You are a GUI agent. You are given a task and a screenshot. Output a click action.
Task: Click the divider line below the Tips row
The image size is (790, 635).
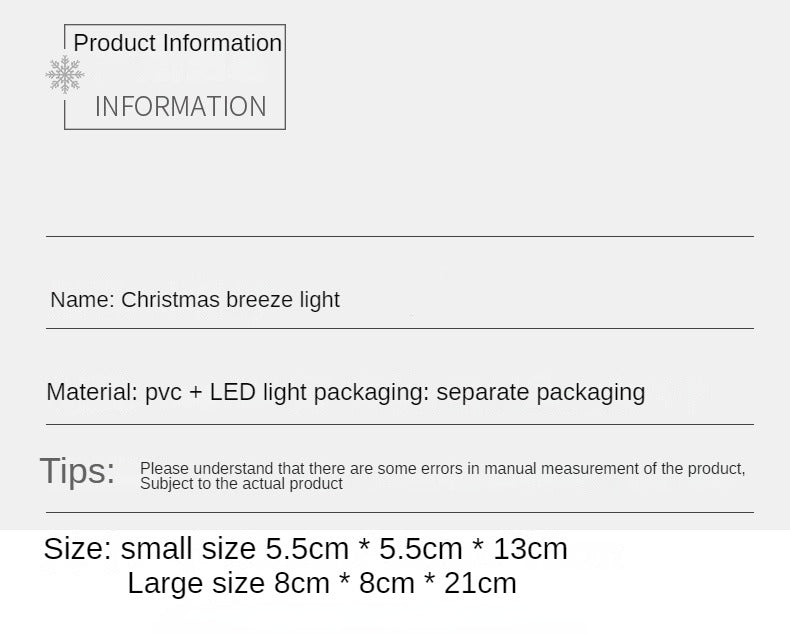[x=400, y=513]
